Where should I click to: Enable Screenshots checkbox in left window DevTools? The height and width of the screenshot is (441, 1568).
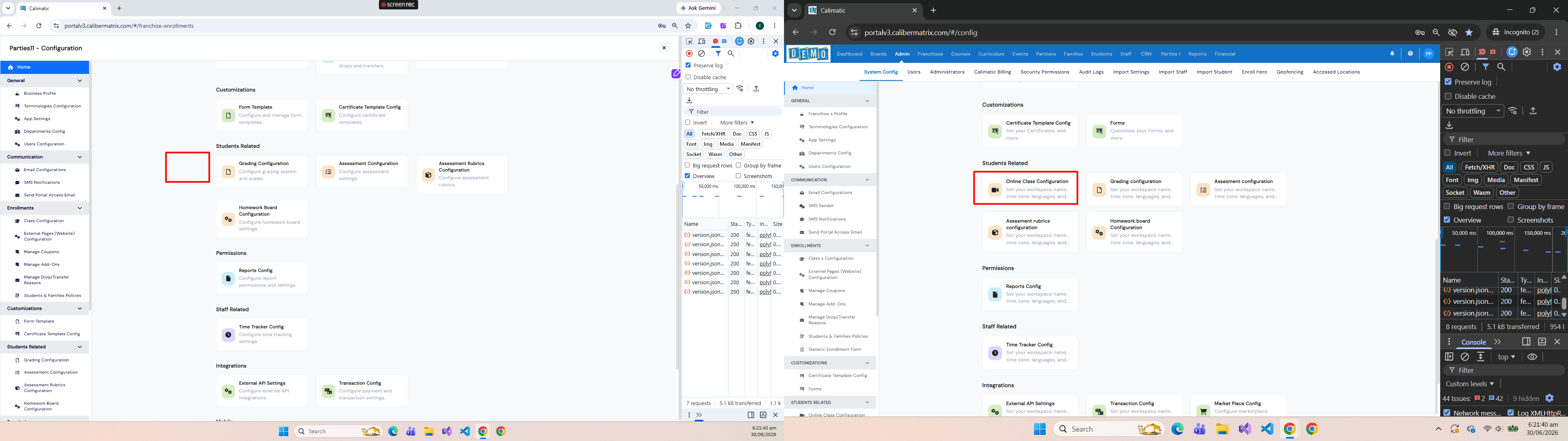(x=738, y=176)
